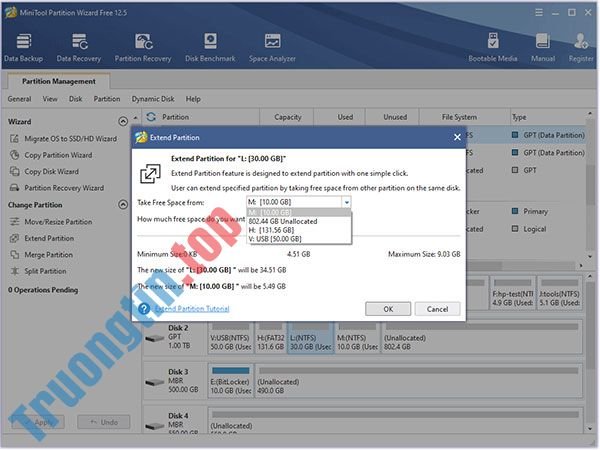
Task: Collapse the Wizard section
Action: (x=123, y=121)
